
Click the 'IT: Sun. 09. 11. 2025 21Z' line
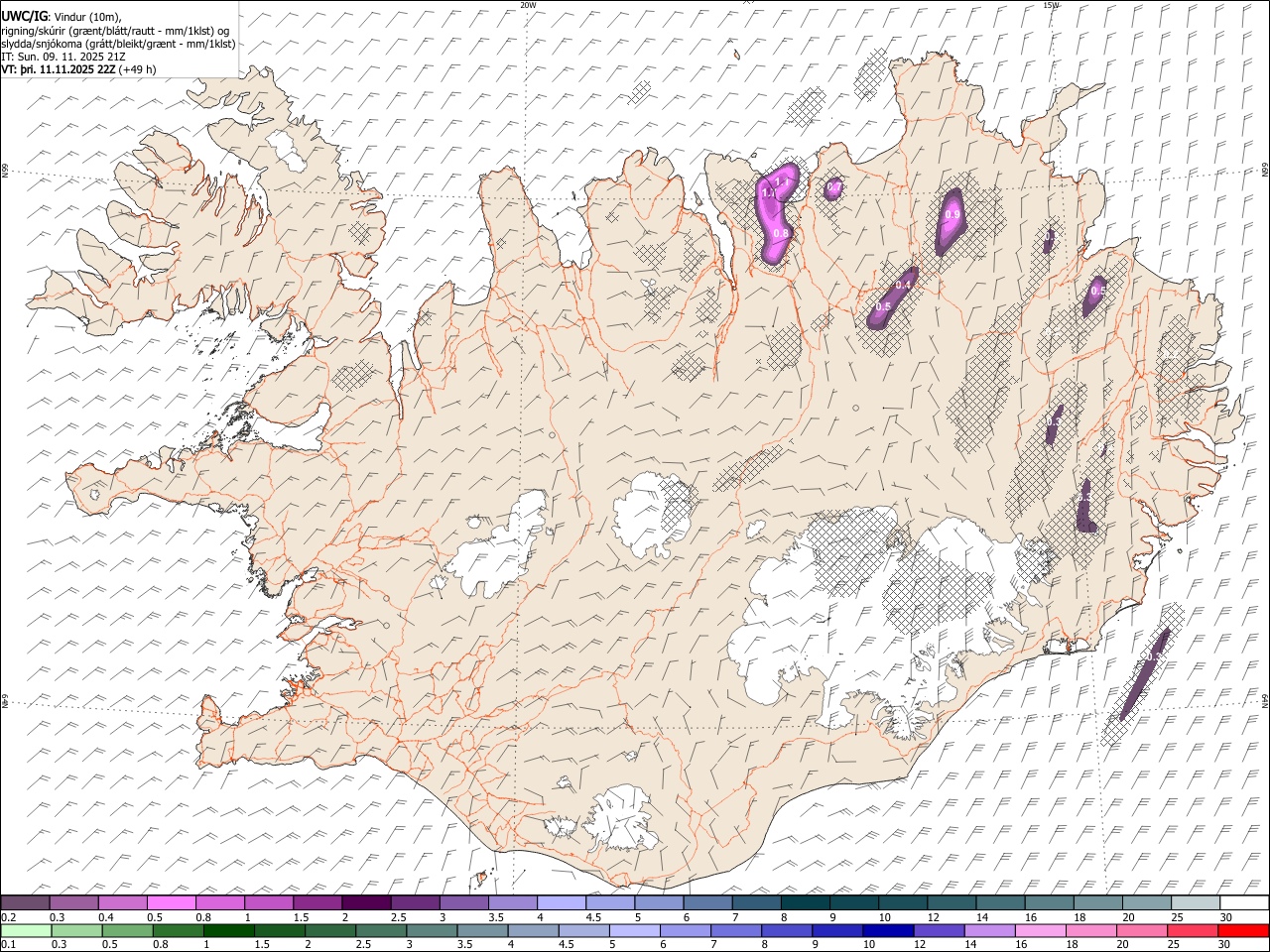click(63, 57)
